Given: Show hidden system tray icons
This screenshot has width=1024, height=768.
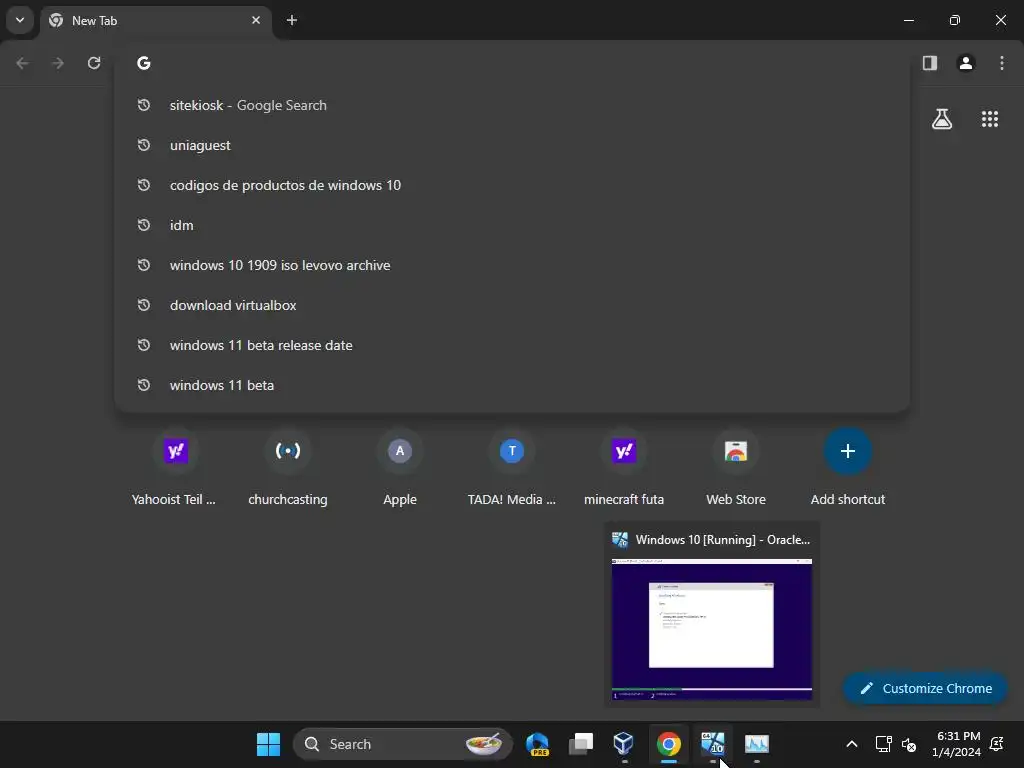Looking at the screenshot, I should [x=852, y=744].
